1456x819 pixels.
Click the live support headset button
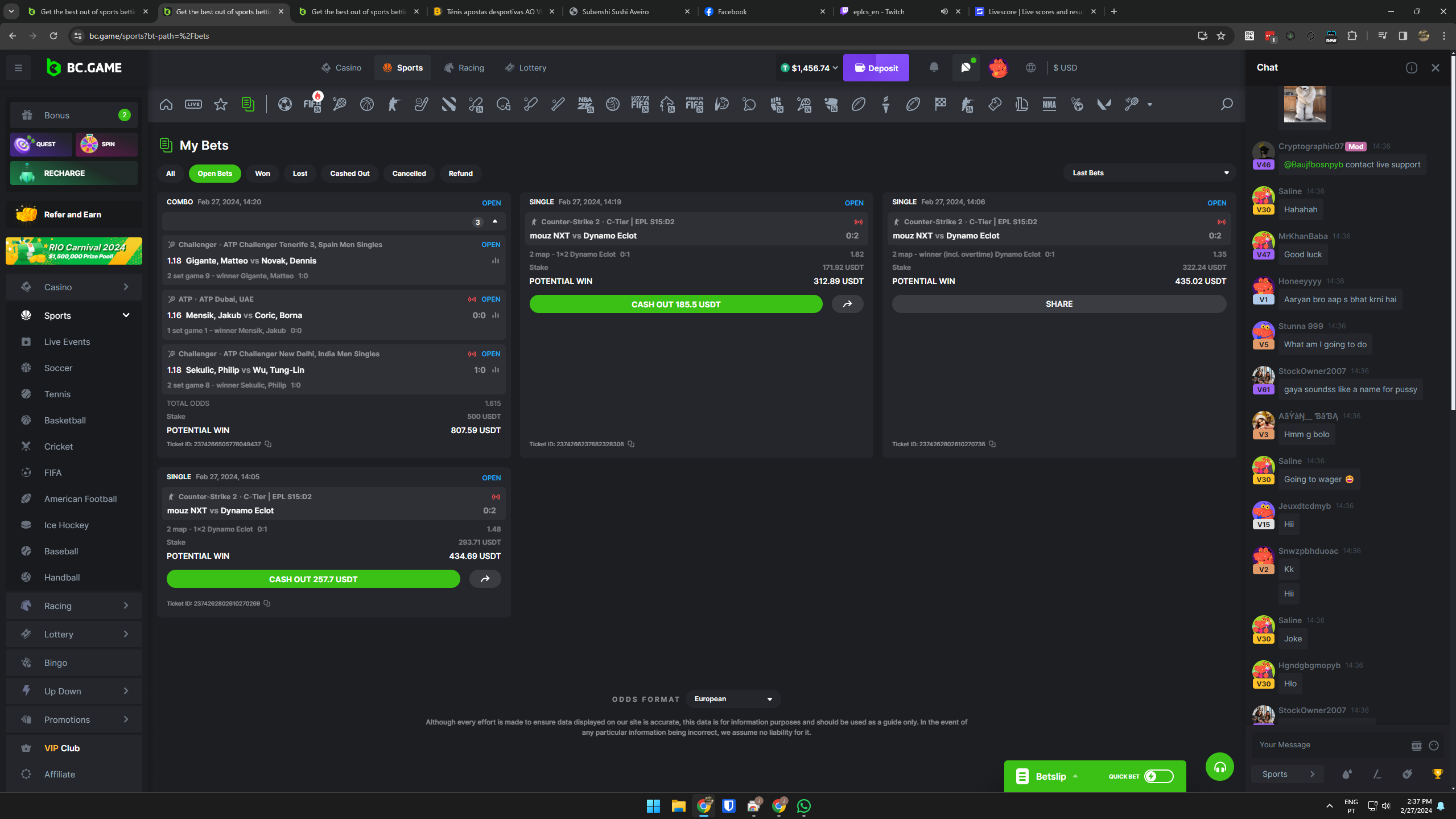click(1219, 767)
